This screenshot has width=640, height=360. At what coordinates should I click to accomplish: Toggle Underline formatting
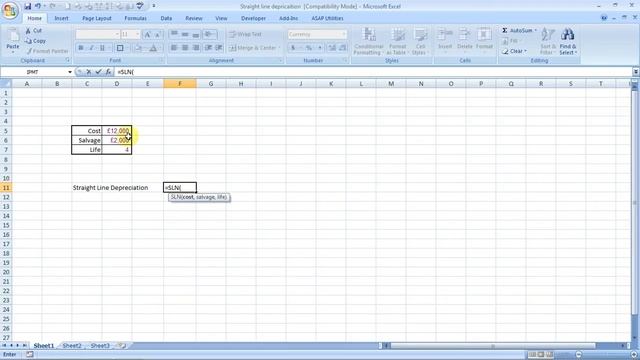point(102,48)
